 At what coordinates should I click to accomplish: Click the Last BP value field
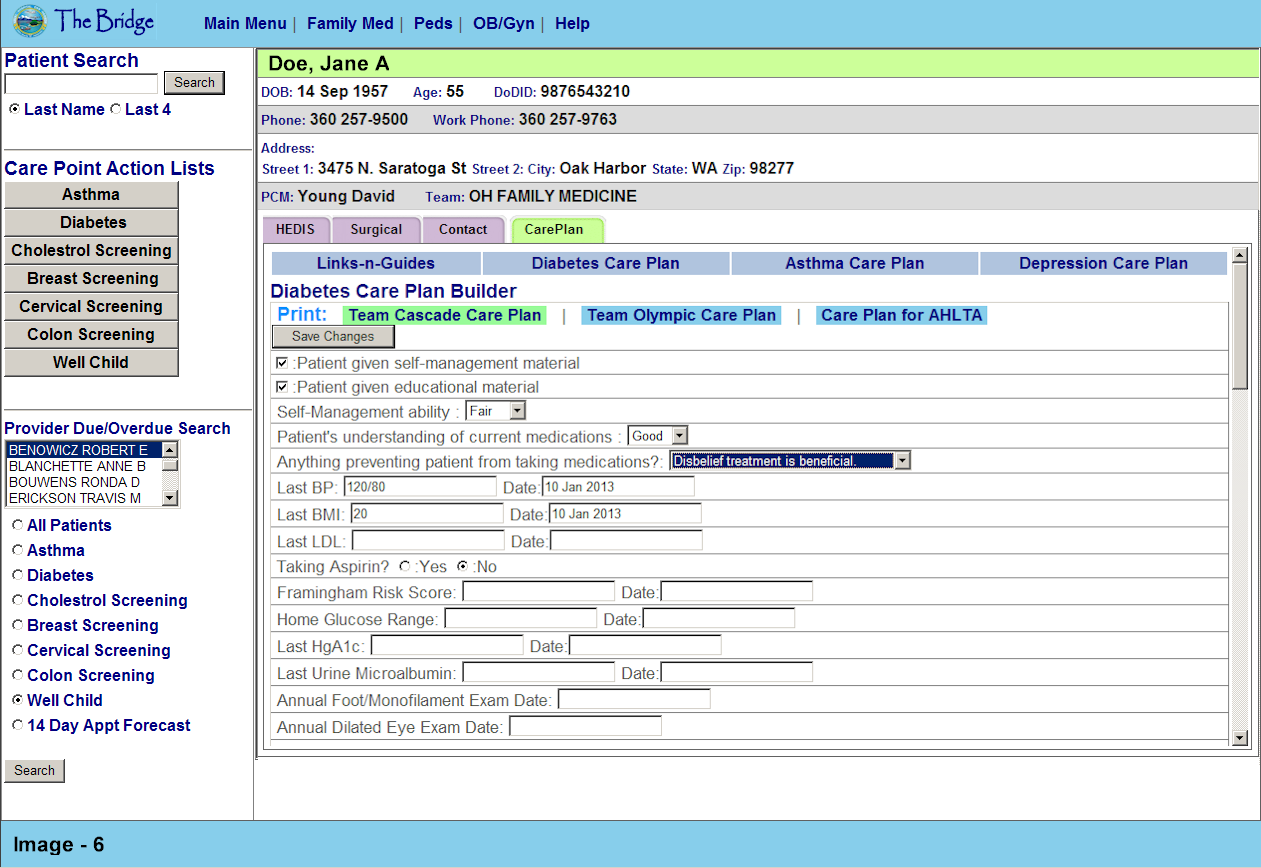(x=420, y=487)
